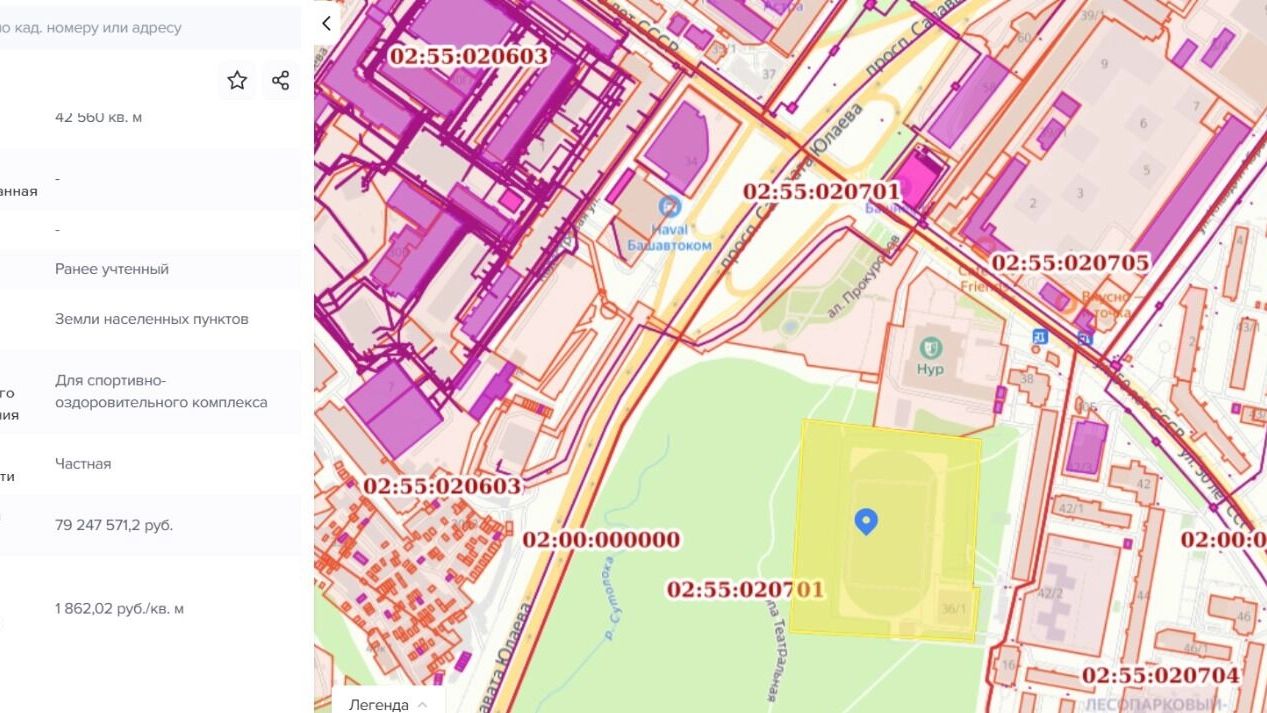Add the parcel to favorites with star icon
The width and height of the screenshot is (1267, 713).
(237, 81)
